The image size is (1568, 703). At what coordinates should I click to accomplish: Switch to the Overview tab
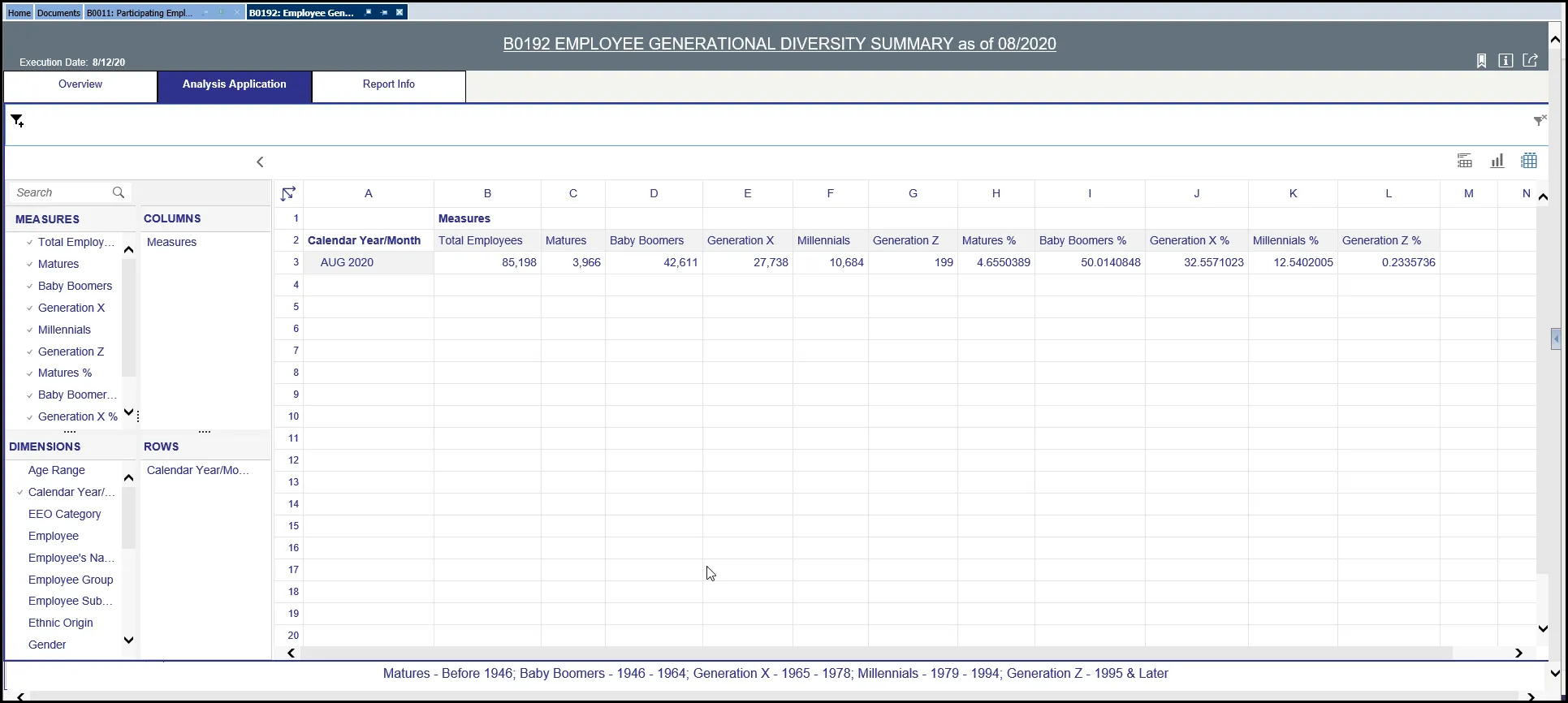80,84
